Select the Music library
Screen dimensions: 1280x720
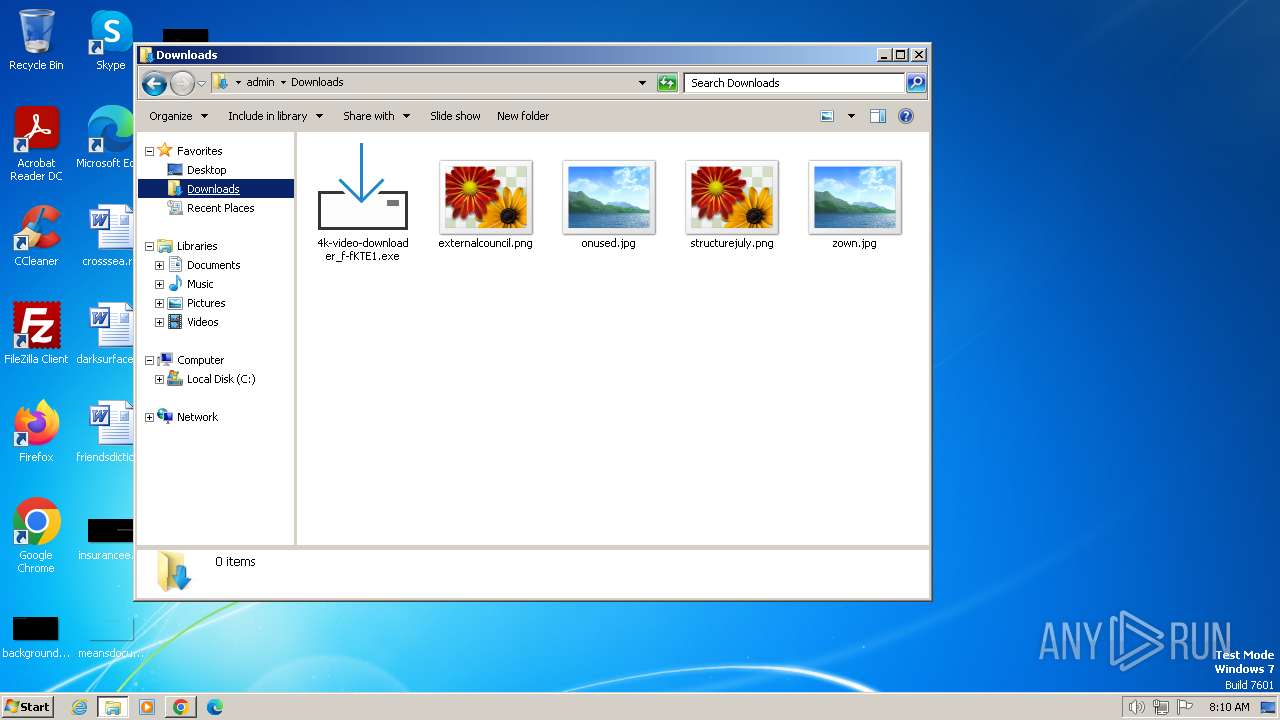[200, 284]
